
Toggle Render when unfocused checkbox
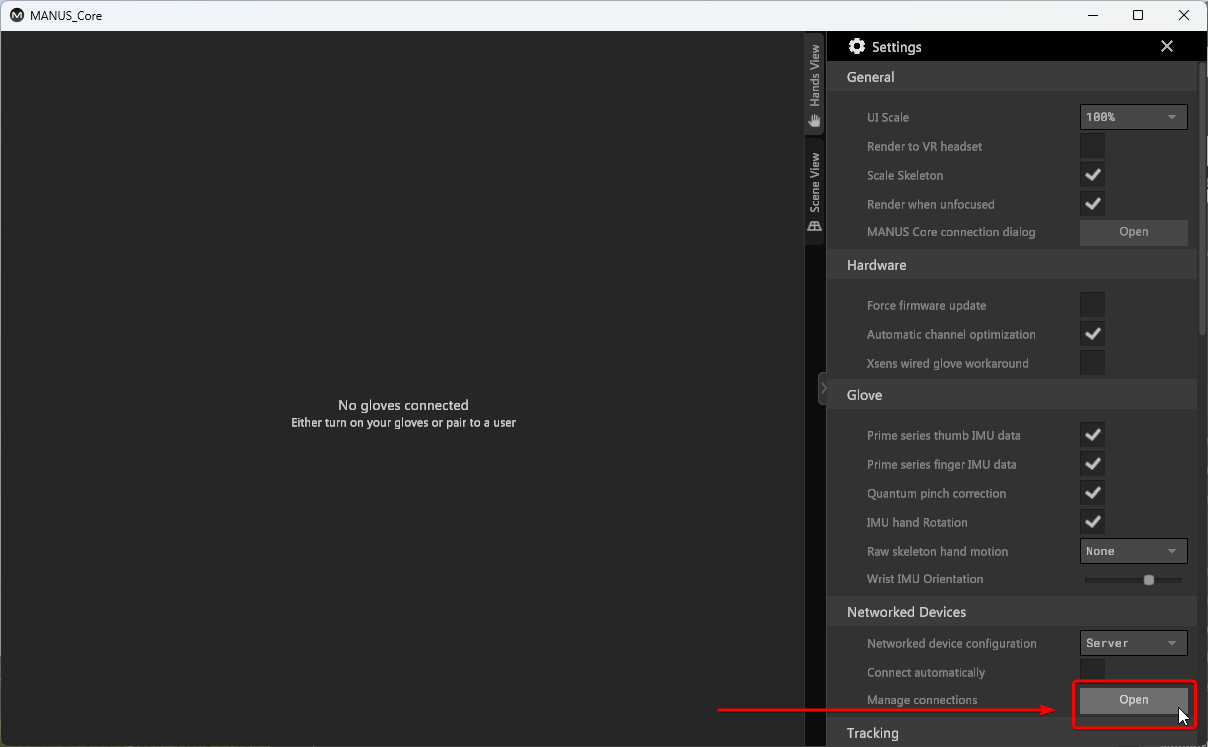1093,204
